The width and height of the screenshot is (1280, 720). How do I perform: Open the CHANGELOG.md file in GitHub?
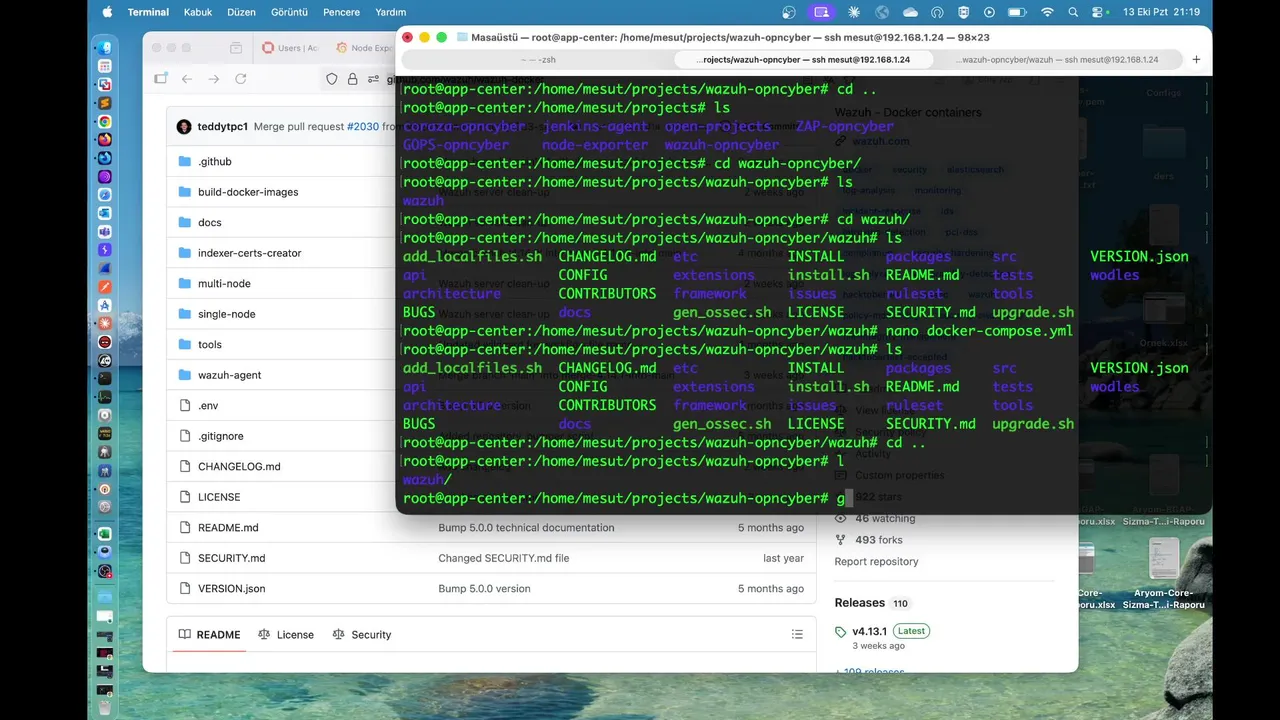click(239, 466)
